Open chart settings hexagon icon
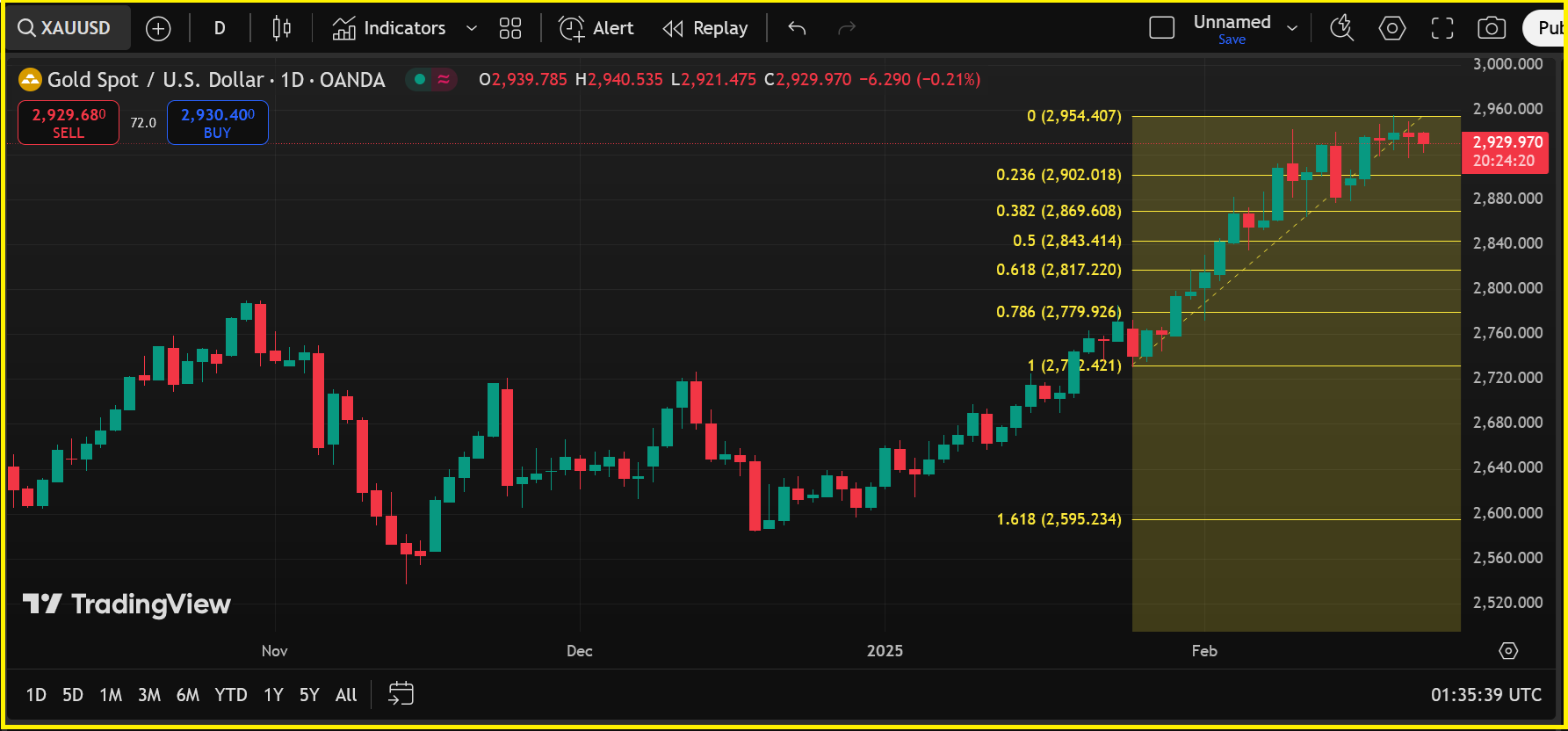 pyautogui.click(x=1391, y=29)
